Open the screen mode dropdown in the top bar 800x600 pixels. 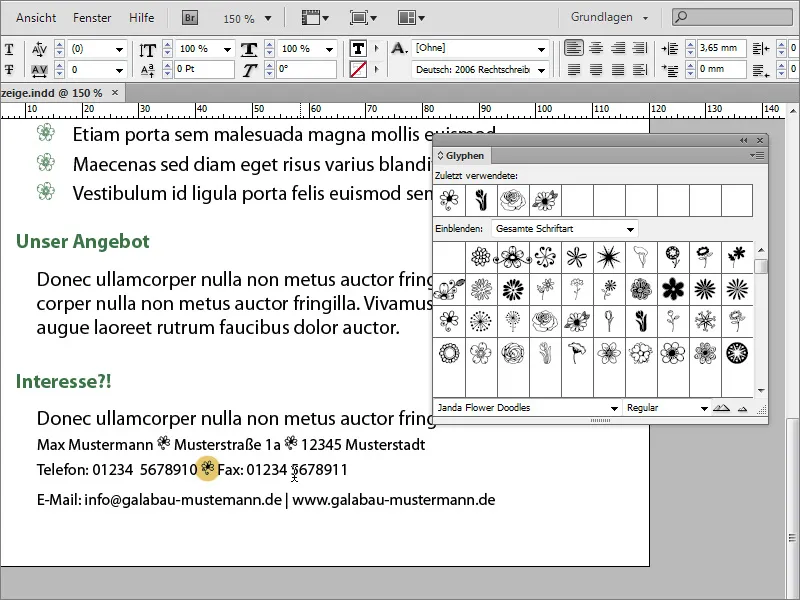(363, 18)
